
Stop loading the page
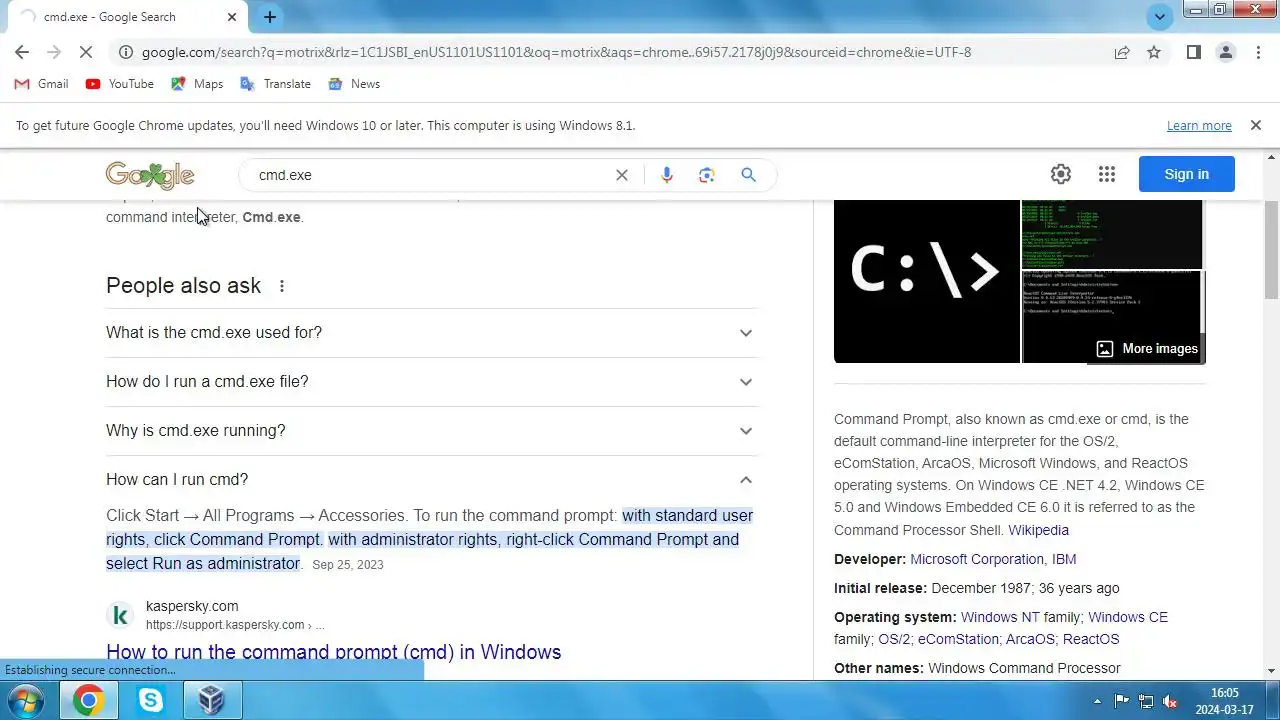pyautogui.click(x=86, y=52)
